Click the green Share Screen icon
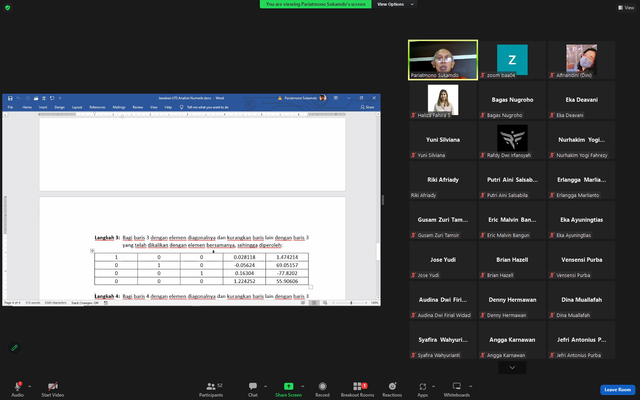The height and width of the screenshot is (400, 640). [289, 386]
